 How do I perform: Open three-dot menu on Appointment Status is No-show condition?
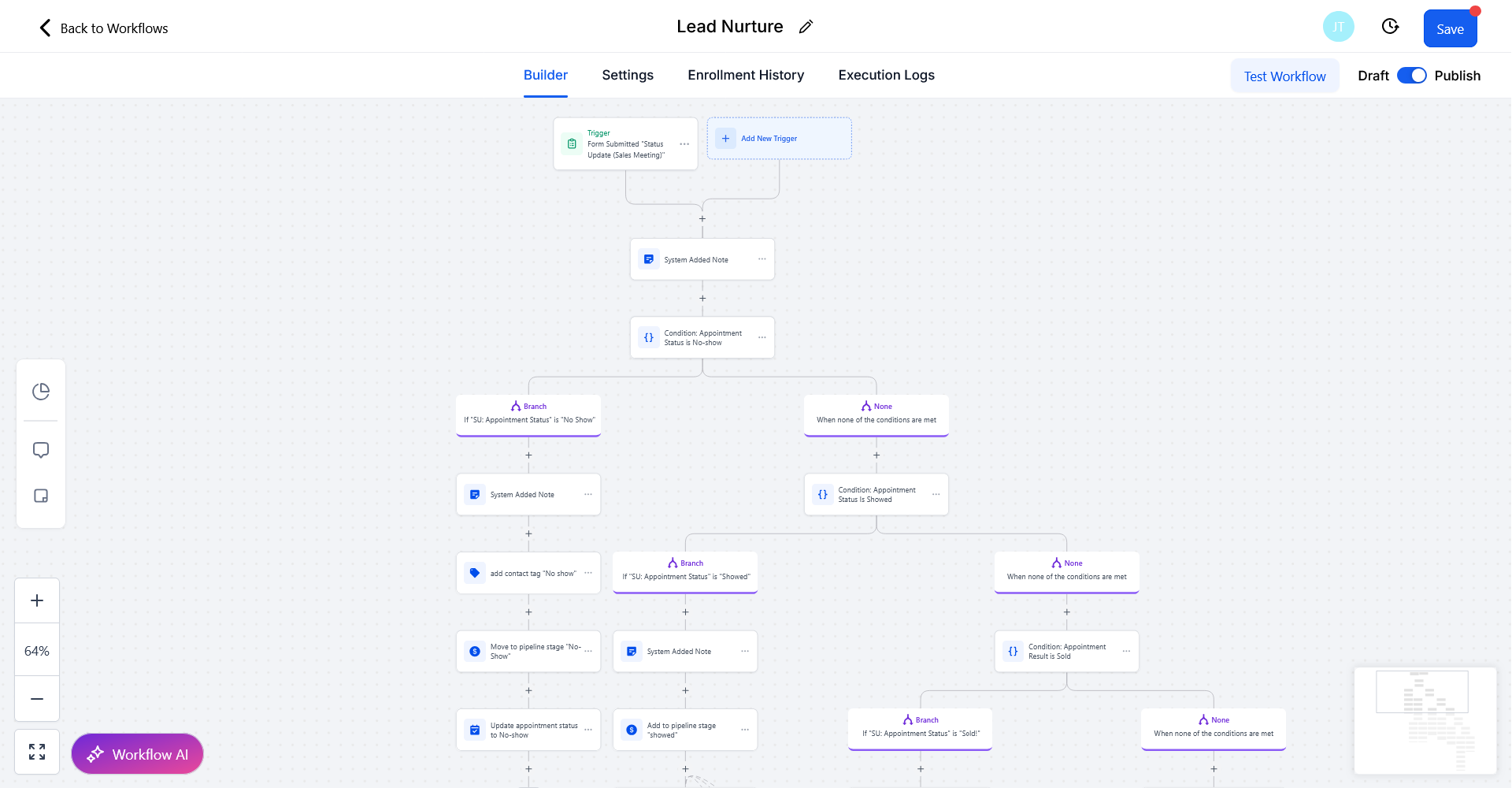click(x=762, y=337)
